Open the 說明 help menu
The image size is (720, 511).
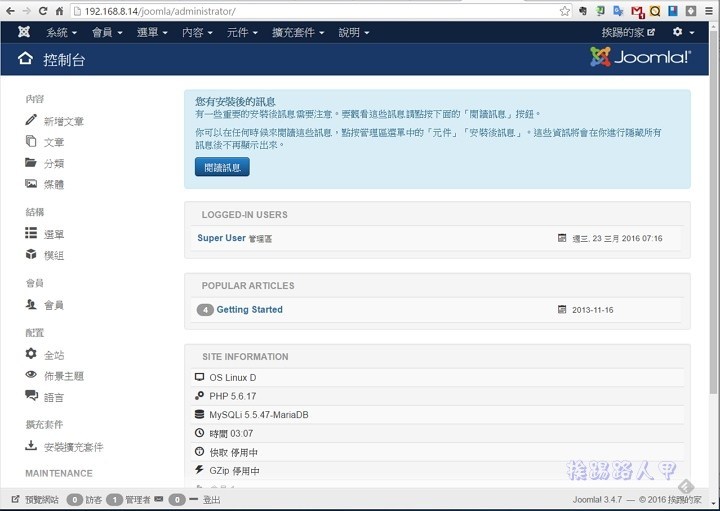pyautogui.click(x=353, y=32)
